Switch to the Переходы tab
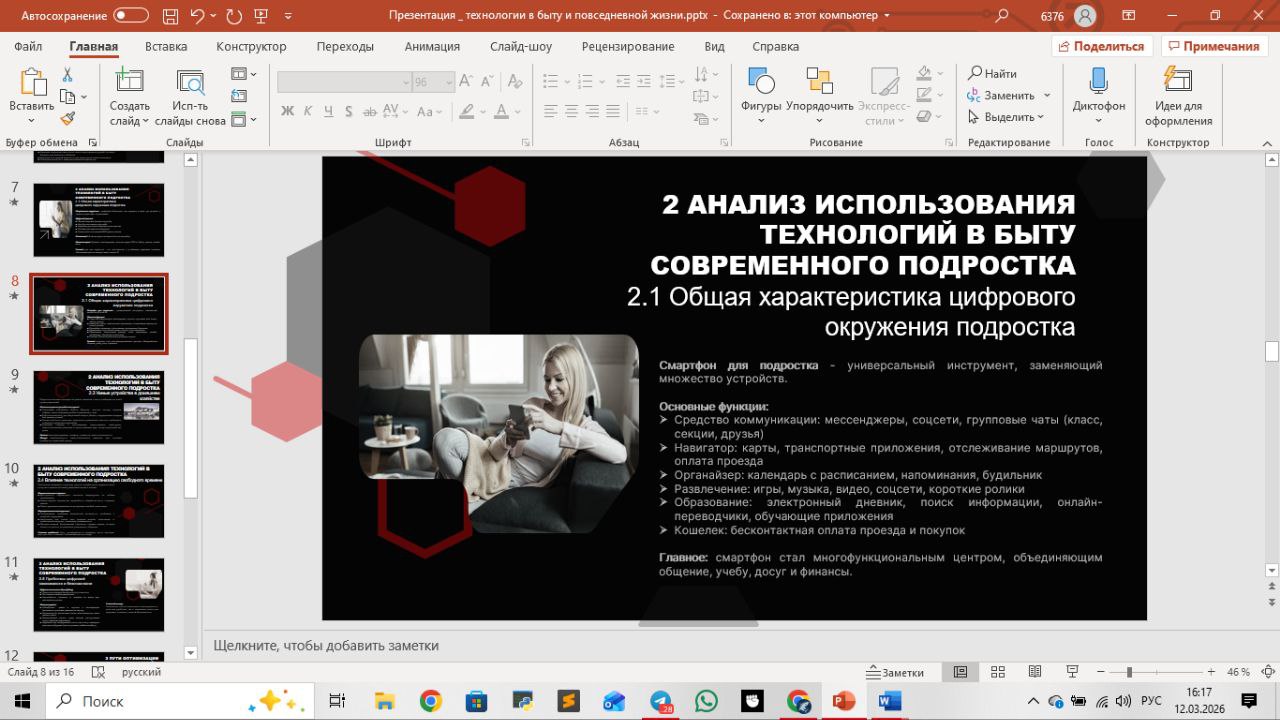Screen dimensions: 1280x720 [345, 46]
